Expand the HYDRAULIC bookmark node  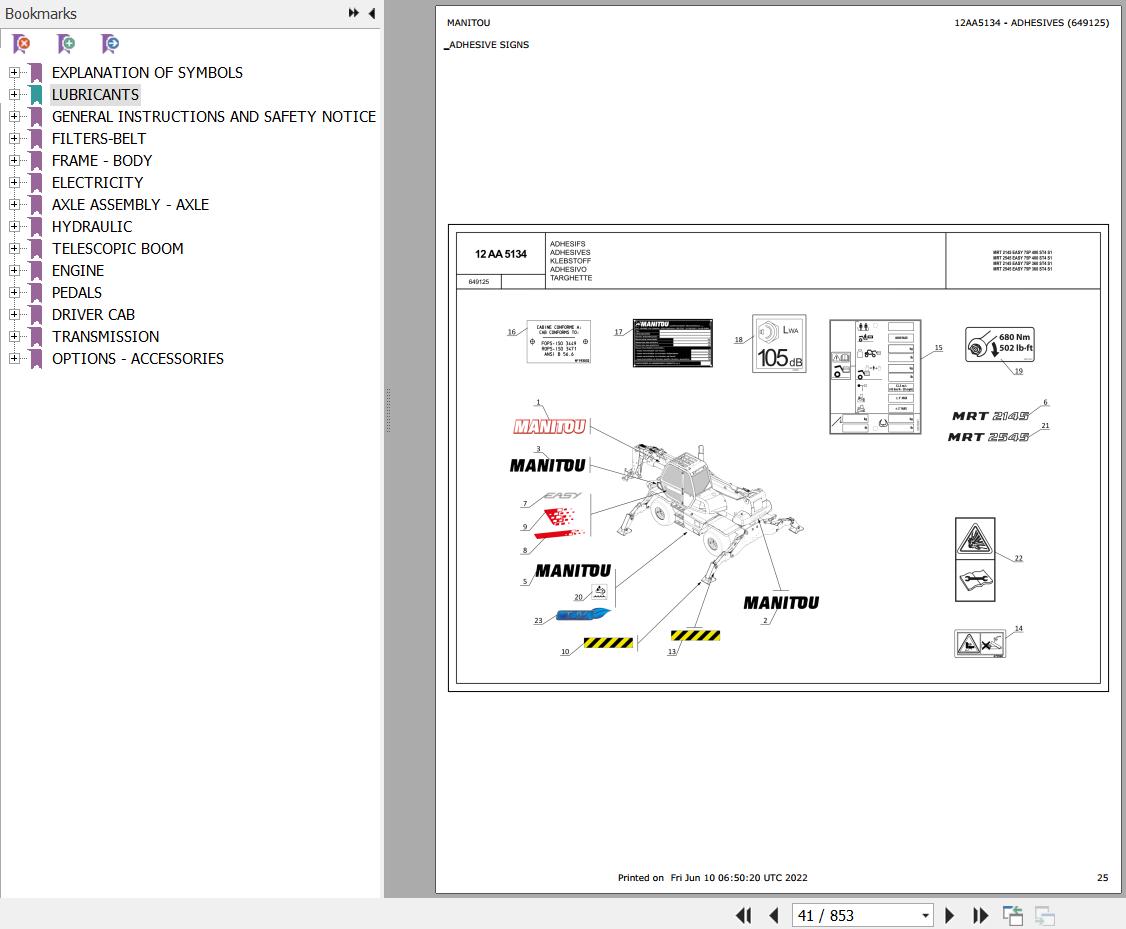point(14,227)
